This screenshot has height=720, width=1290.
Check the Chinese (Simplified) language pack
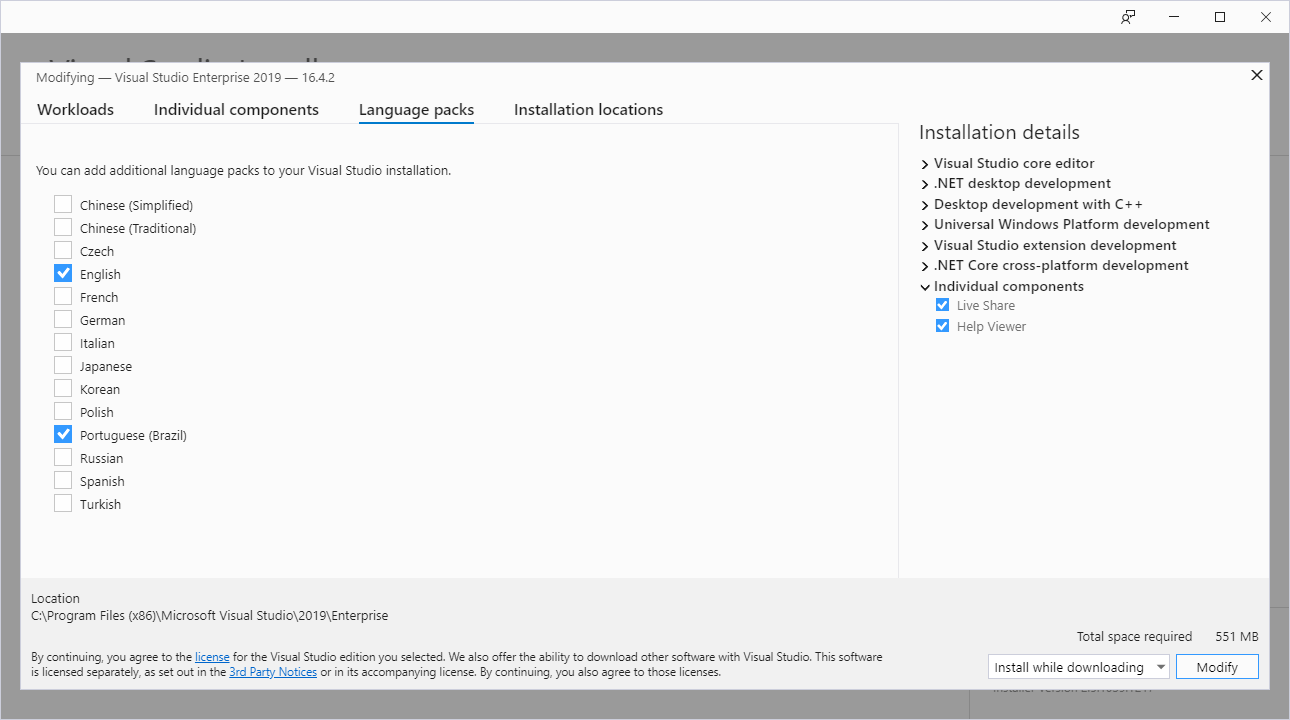[63, 204]
